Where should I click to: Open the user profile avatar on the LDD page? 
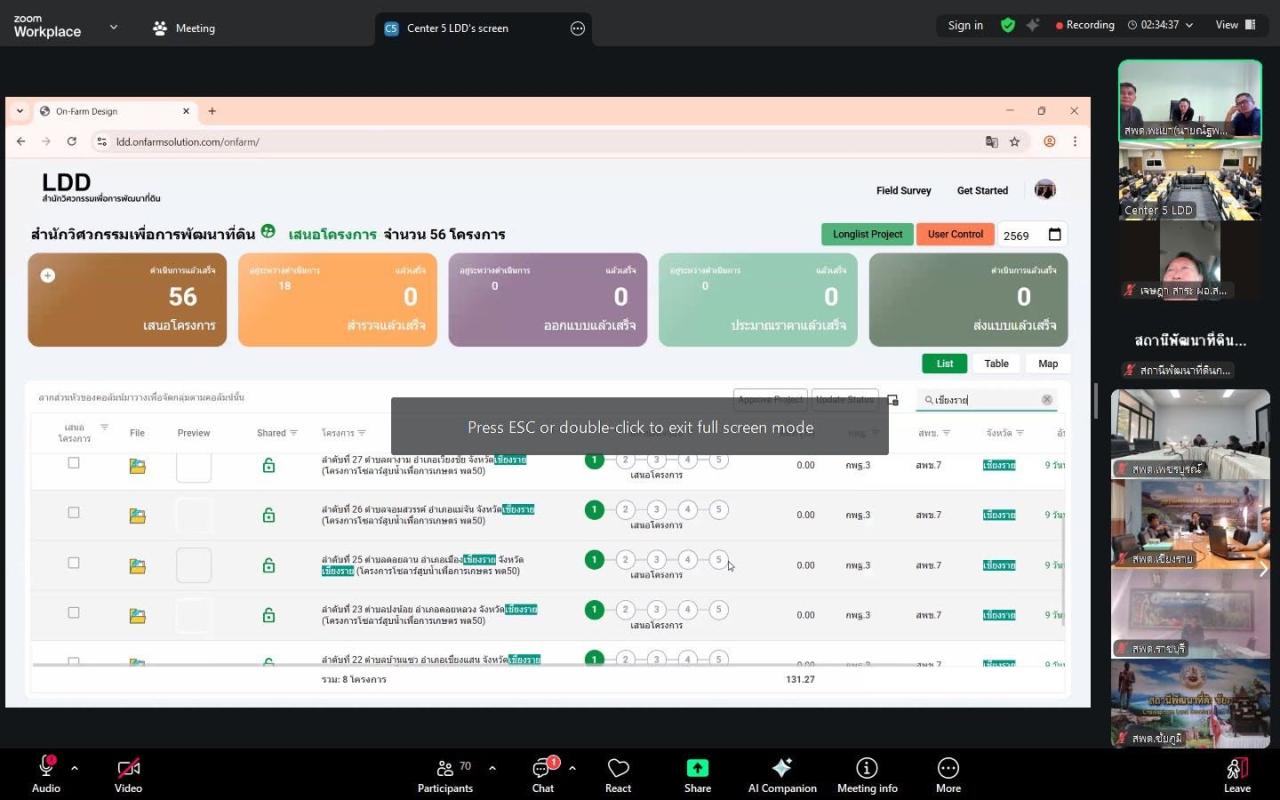pyautogui.click(x=1045, y=190)
